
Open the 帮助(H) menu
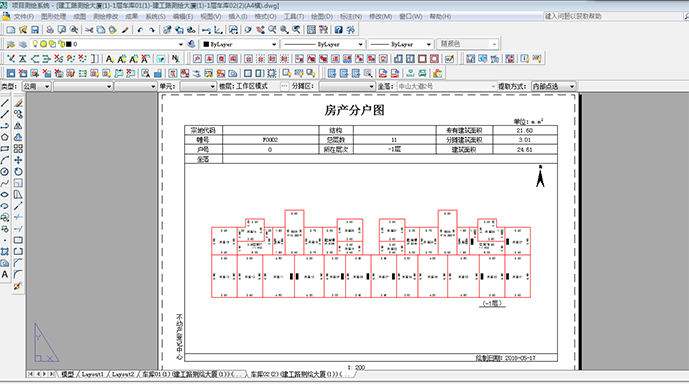(440, 17)
